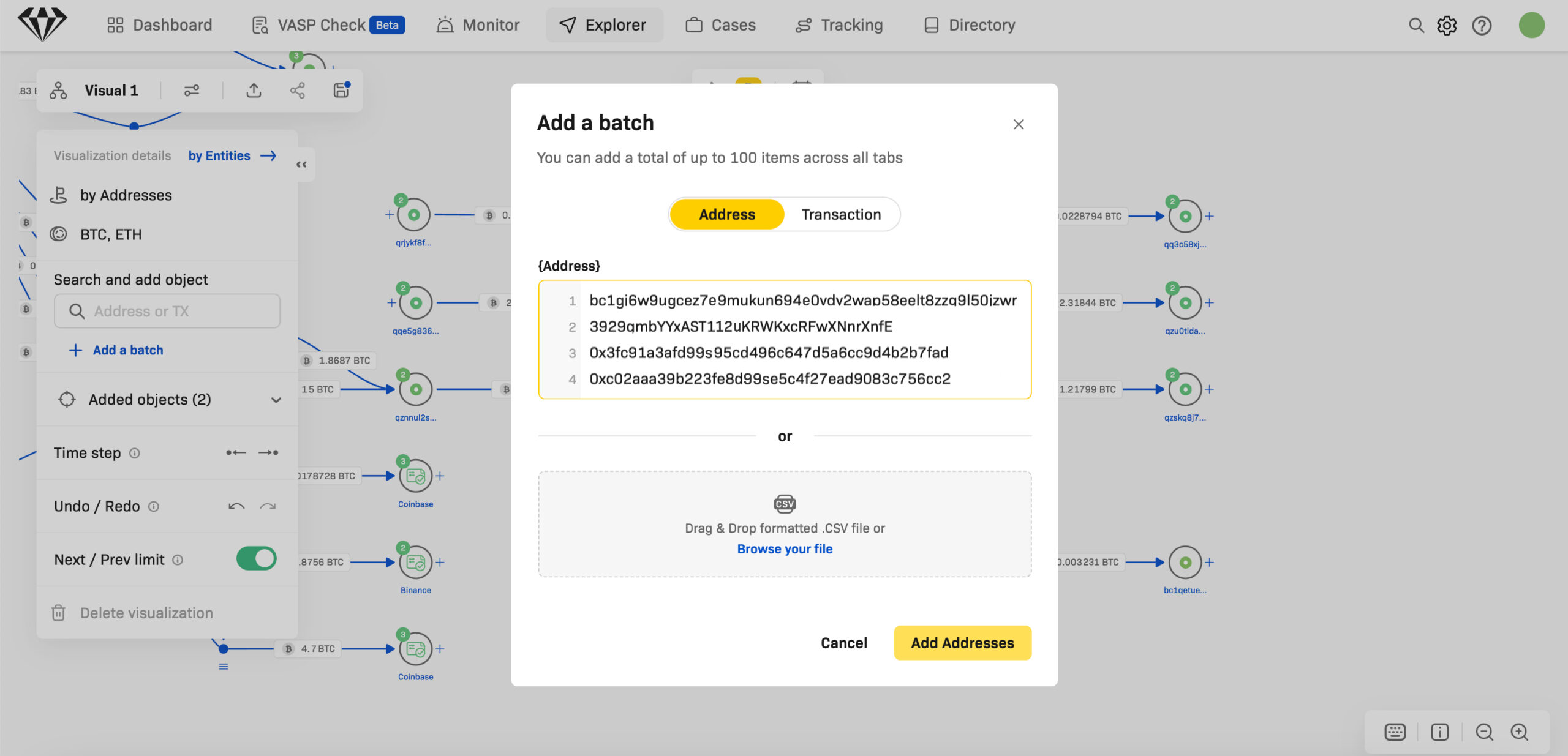Zoom out the graph with minus magnifier
The width and height of the screenshot is (1568, 756).
1484,732
